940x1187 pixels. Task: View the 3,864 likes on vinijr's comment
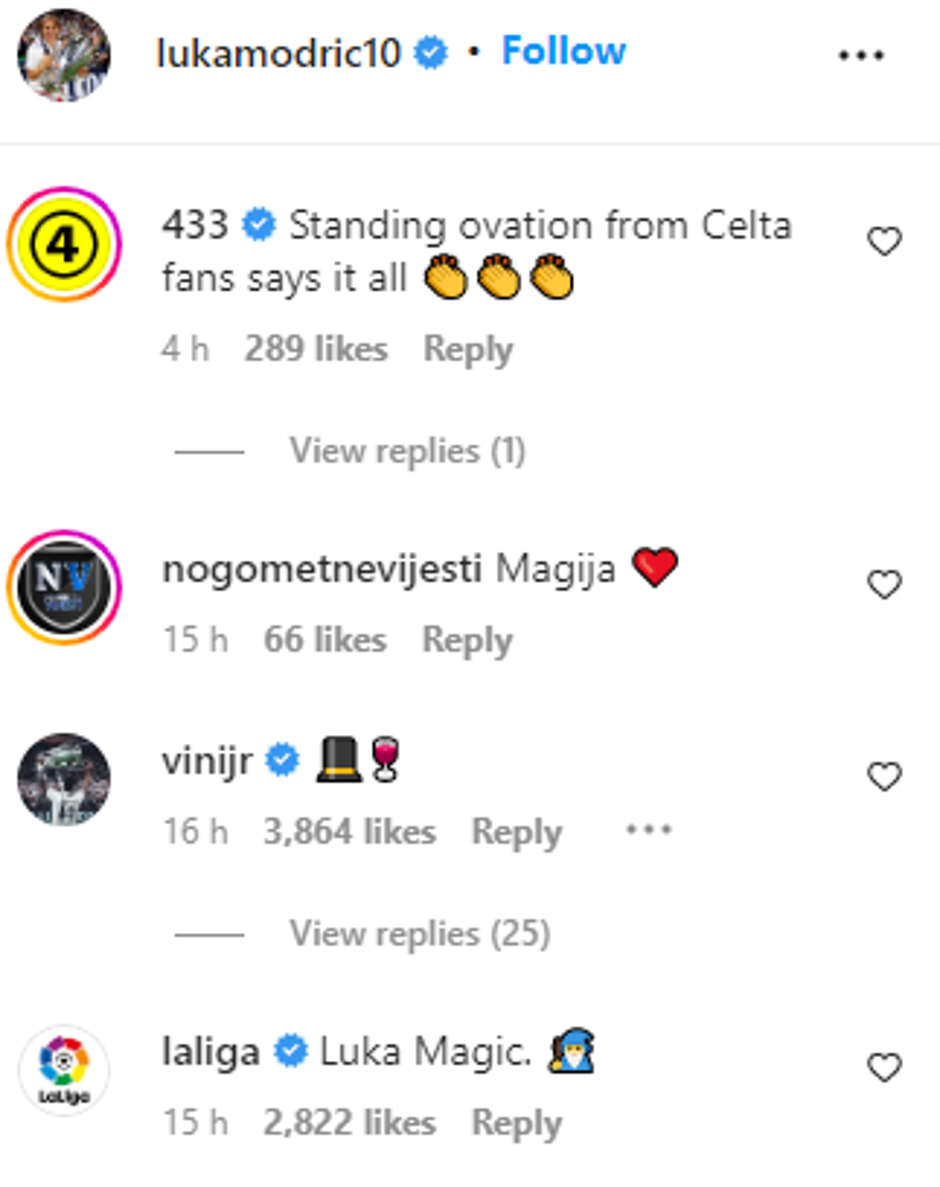pyautogui.click(x=349, y=832)
